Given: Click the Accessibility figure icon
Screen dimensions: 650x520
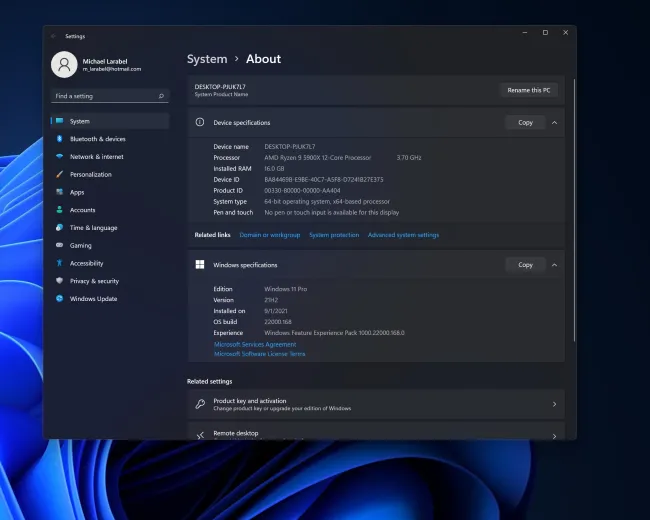Looking at the screenshot, I should [60, 263].
